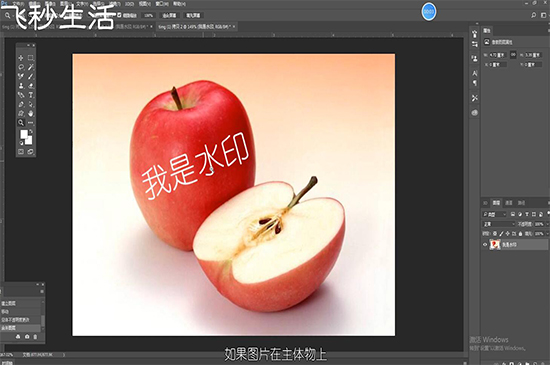Image resolution: width=550 pixels, height=365 pixels.
Task: Select the Clone Stamp tool
Action: coord(21,86)
